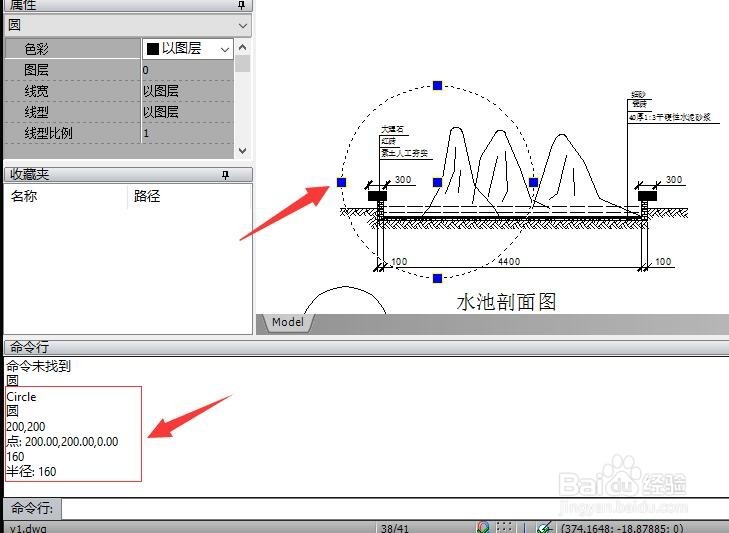Click the 命令行 panel title bar
Screen dimensions: 729x533
pyautogui.click(x=366, y=347)
